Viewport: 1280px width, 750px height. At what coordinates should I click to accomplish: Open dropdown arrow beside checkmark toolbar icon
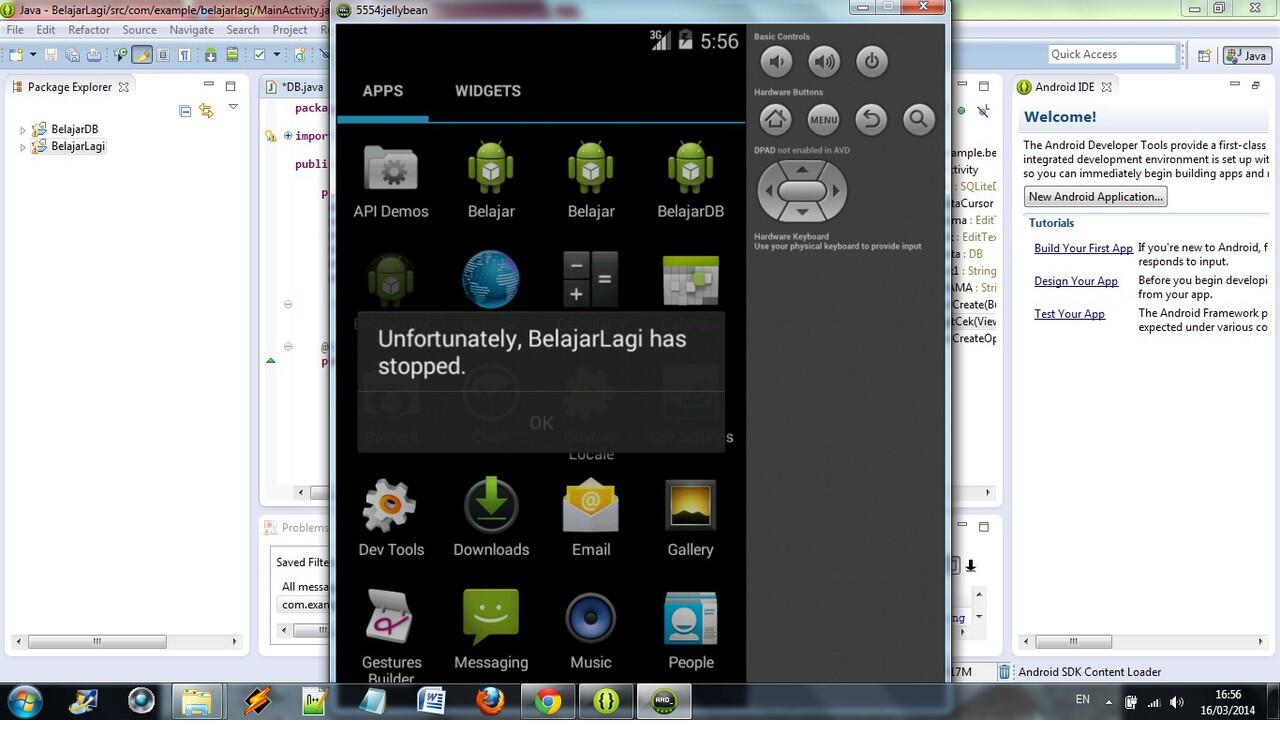[275, 55]
